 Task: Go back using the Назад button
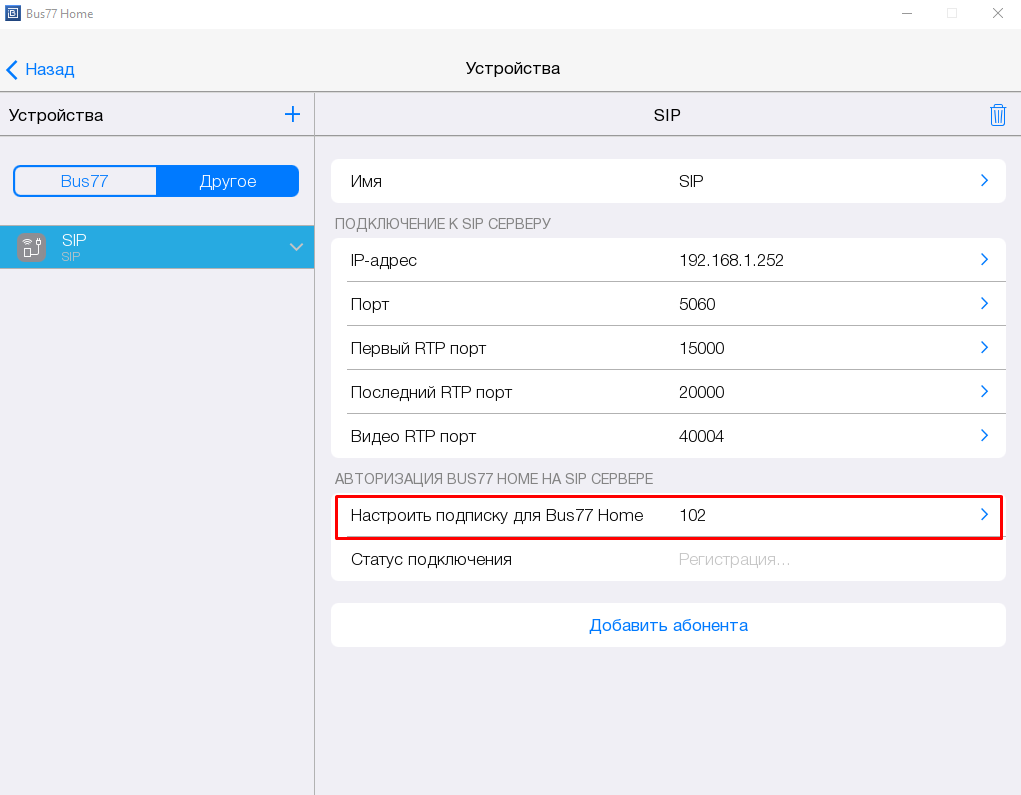pyautogui.click(x=41, y=69)
